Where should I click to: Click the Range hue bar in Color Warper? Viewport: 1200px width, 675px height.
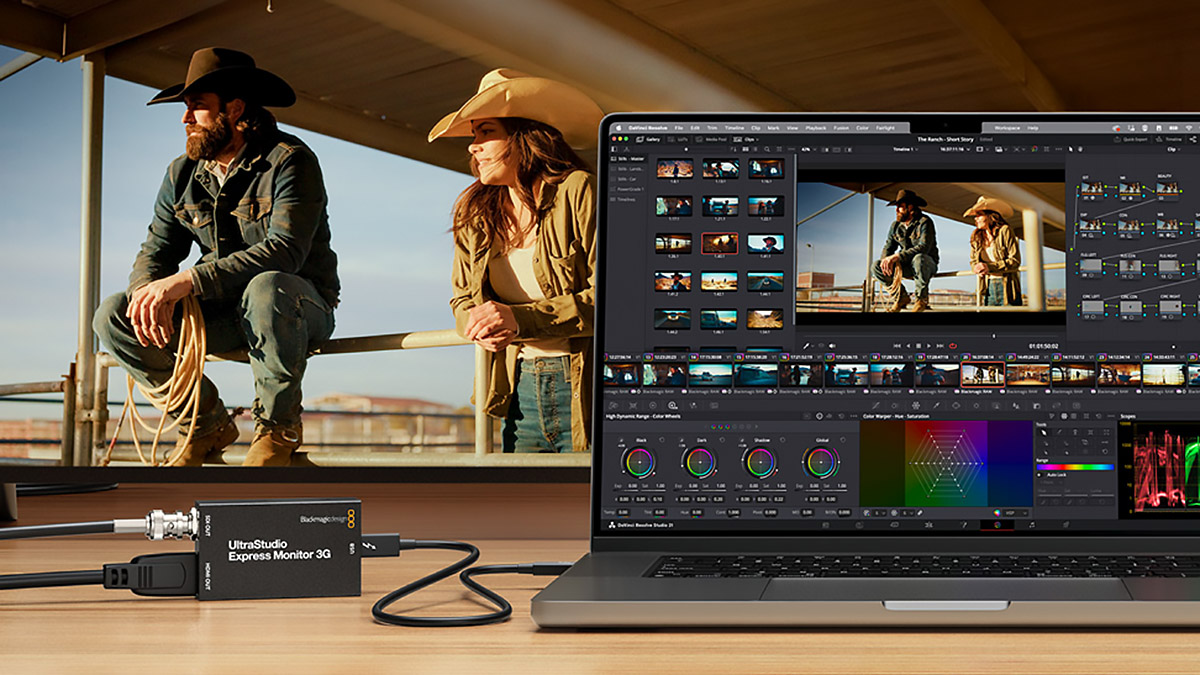click(x=1075, y=467)
